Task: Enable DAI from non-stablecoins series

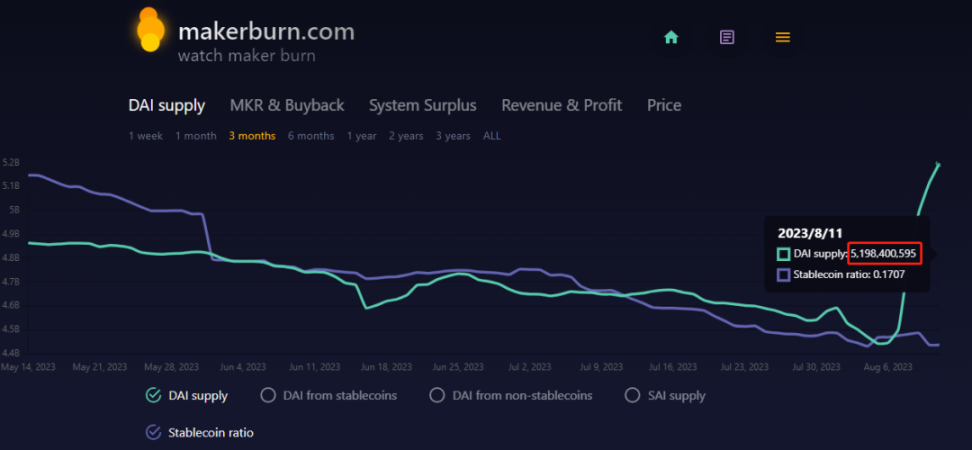Action: pyautogui.click(x=437, y=395)
